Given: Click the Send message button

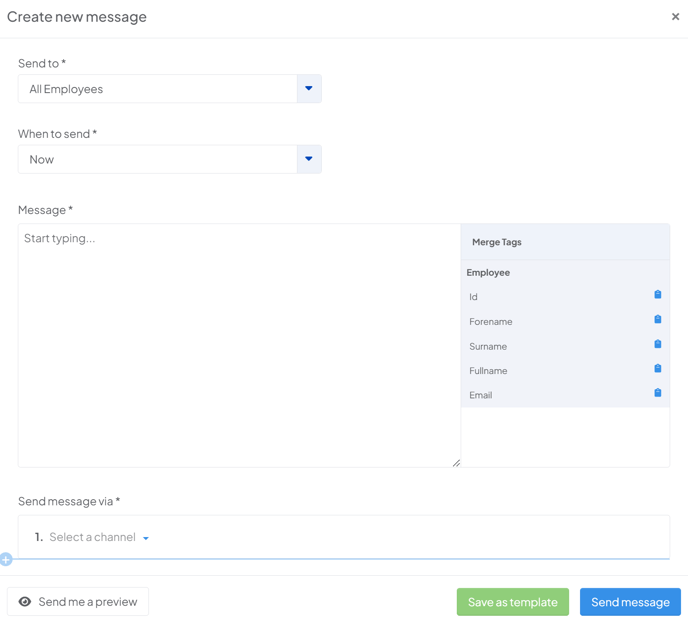Looking at the screenshot, I should pos(630,602).
